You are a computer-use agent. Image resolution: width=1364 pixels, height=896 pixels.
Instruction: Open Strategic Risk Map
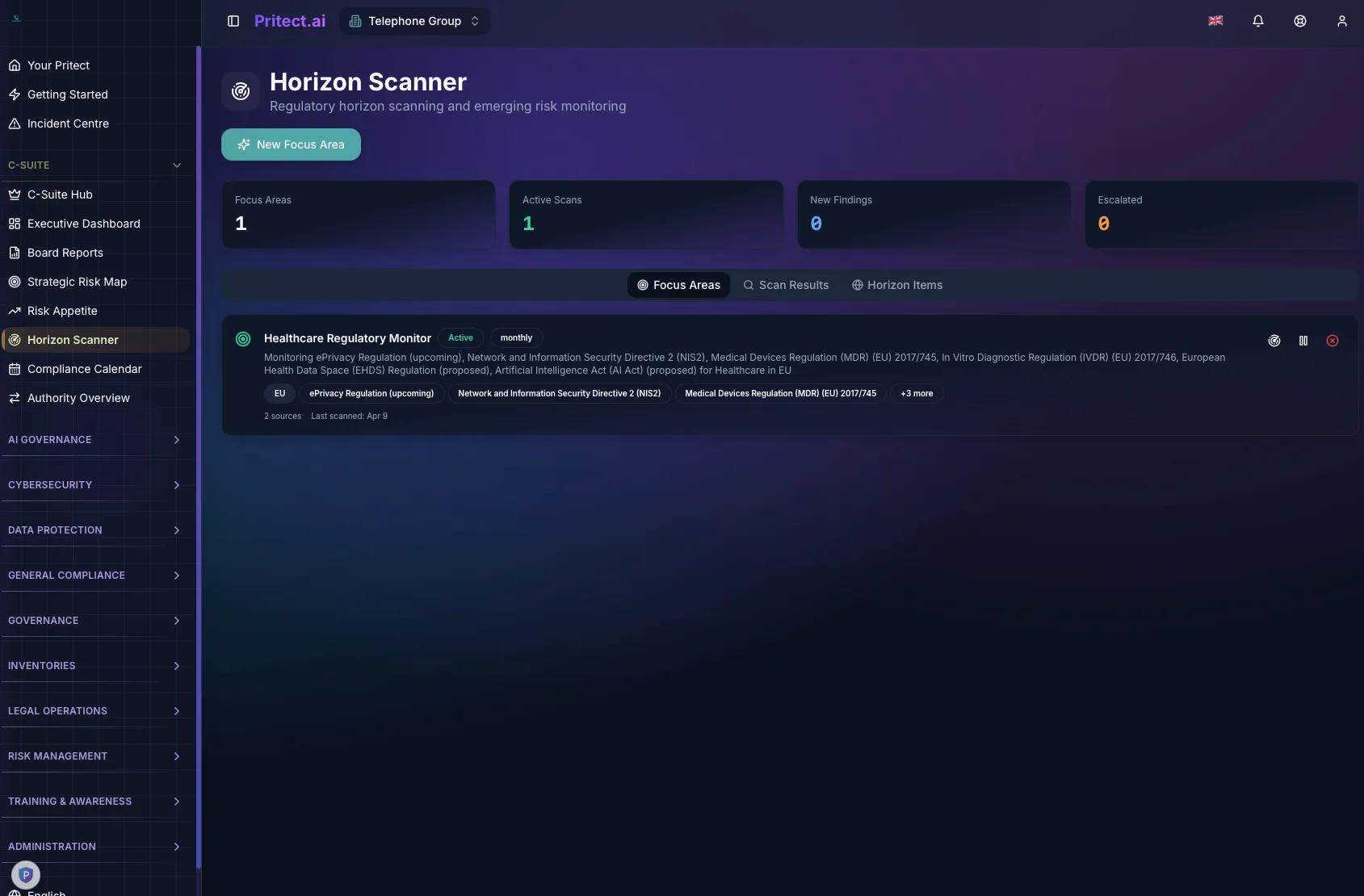click(95, 282)
